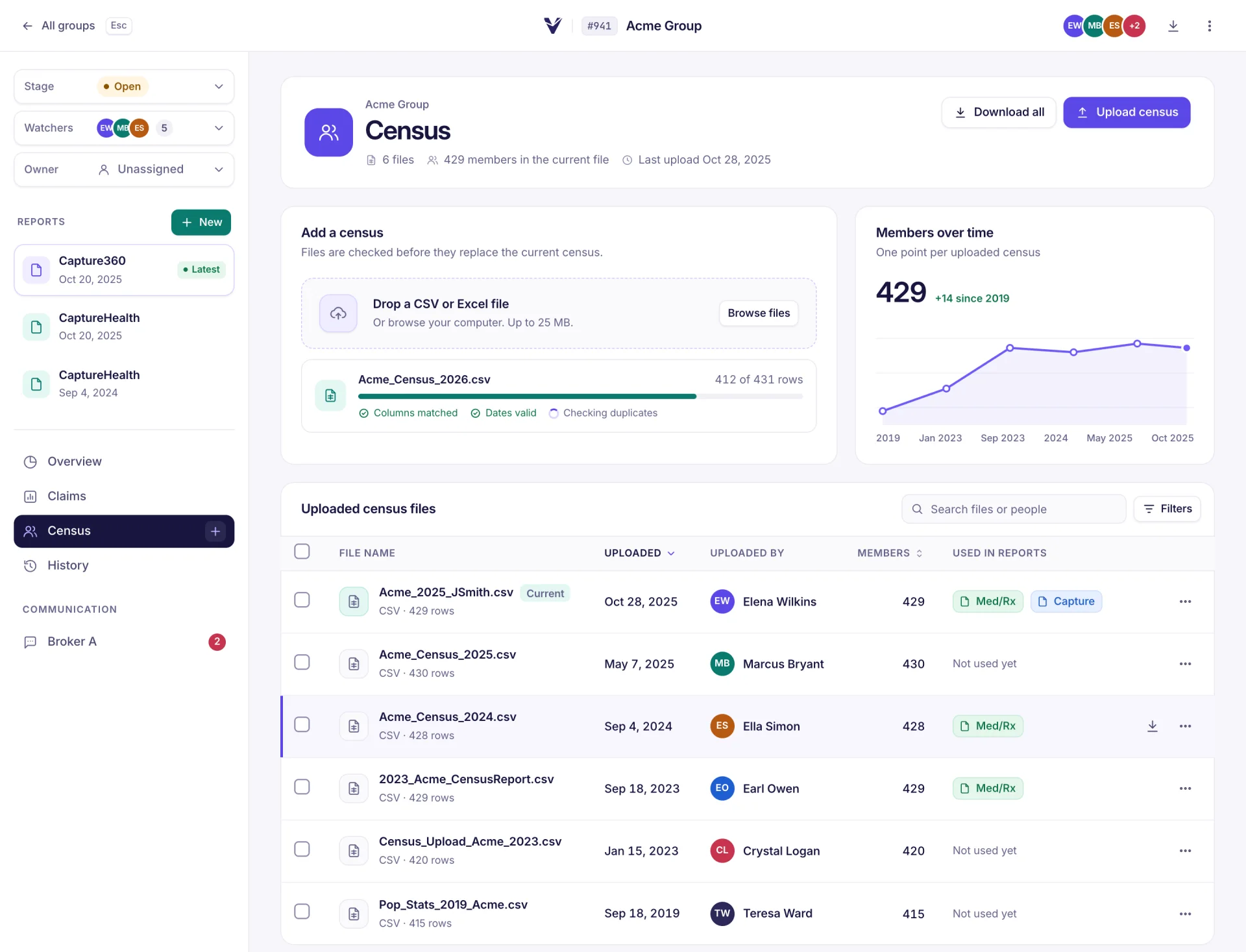Click the download icon on Acme_Census_2024.csv row
This screenshot has height=952, width=1246.
(x=1152, y=726)
